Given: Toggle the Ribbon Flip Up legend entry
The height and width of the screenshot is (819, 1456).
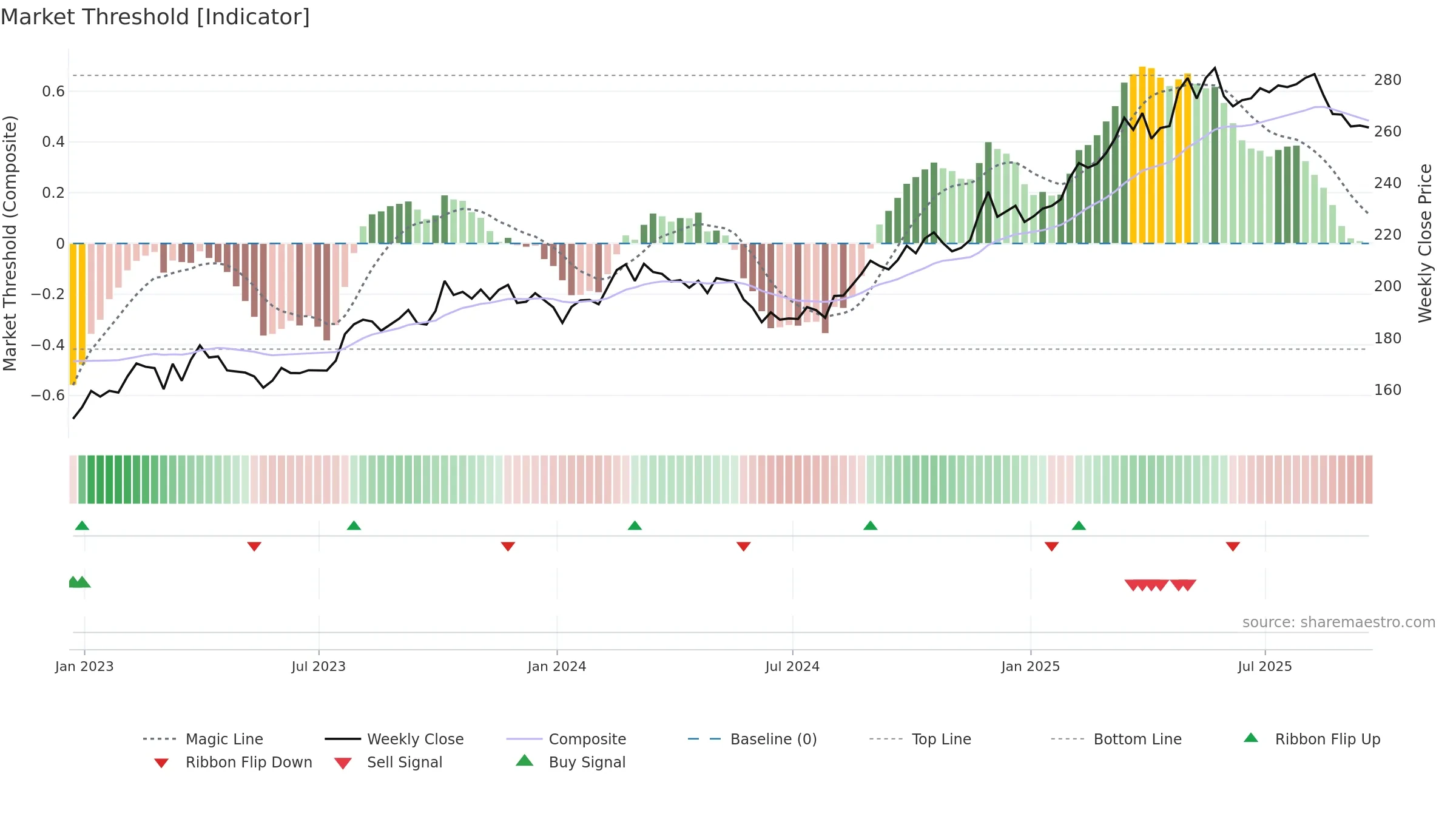Looking at the screenshot, I should (x=1312, y=739).
